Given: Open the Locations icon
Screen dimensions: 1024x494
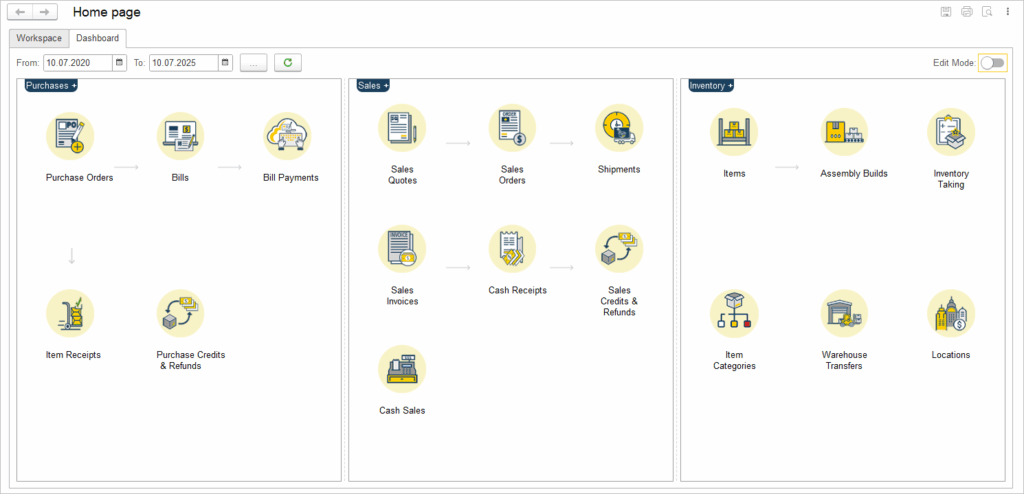Looking at the screenshot, I should pyautogui.click(x=951, y=314).
